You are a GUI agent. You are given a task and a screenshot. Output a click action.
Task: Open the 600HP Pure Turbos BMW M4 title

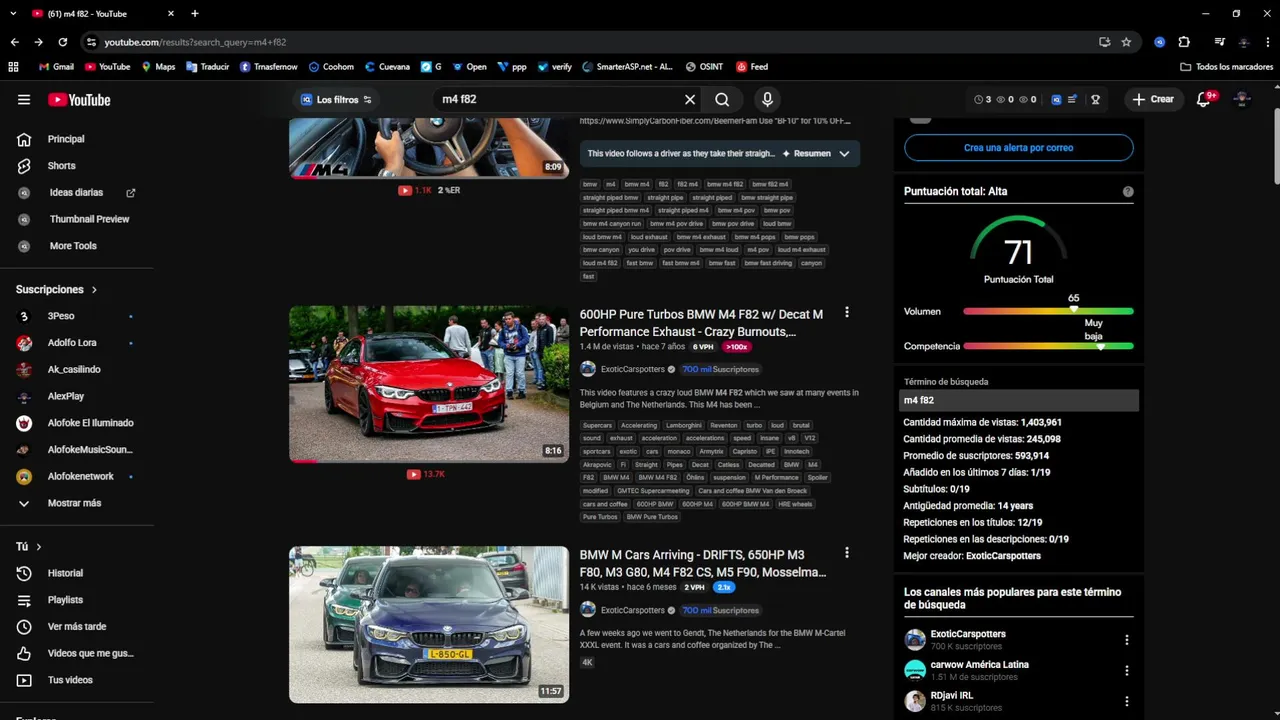tap(702, 322)
